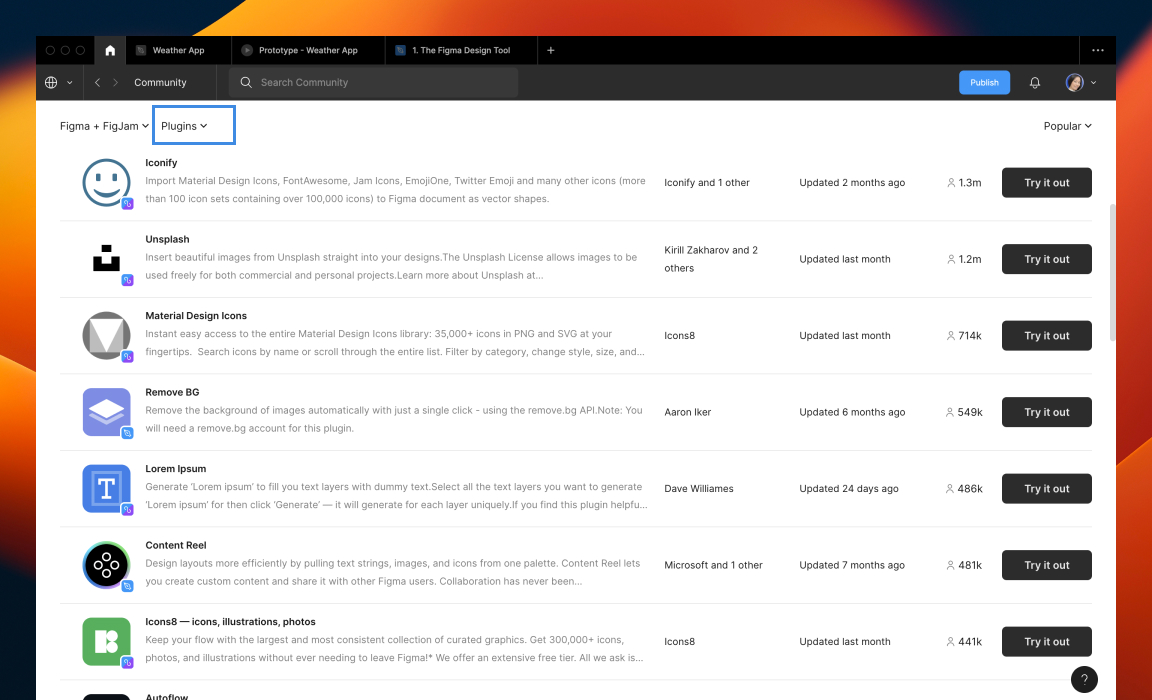Screen dimensions: 1152x700
Task: Click Updated 7 months ago text
Action: (852, 565)
